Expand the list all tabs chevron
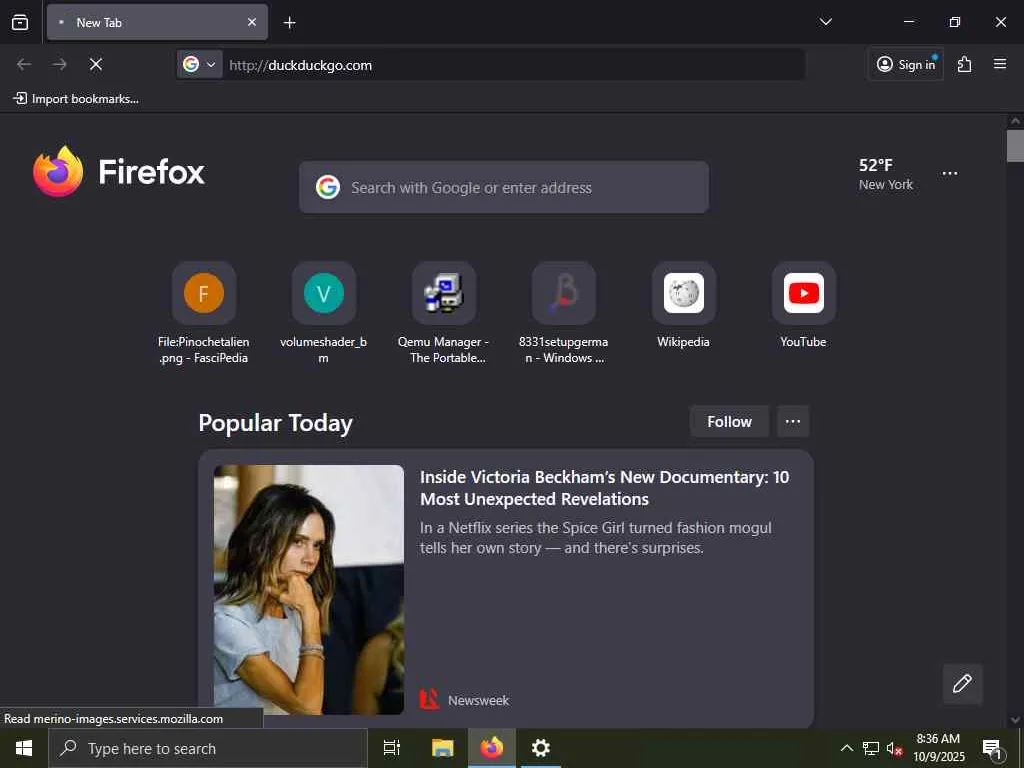 pyautogui.click(x=825, y=22)
